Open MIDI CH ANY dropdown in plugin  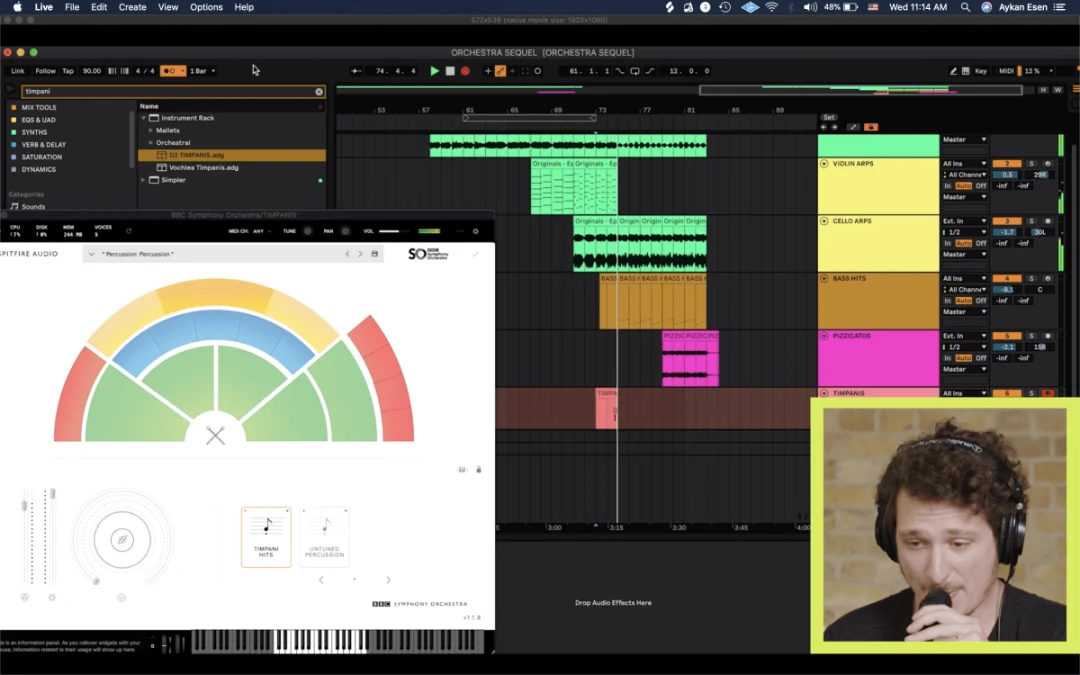point(260,231)
